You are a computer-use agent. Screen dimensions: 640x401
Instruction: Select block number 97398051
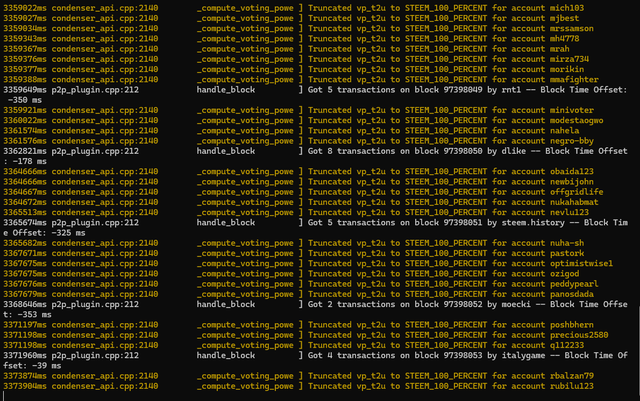coord(462,222)
